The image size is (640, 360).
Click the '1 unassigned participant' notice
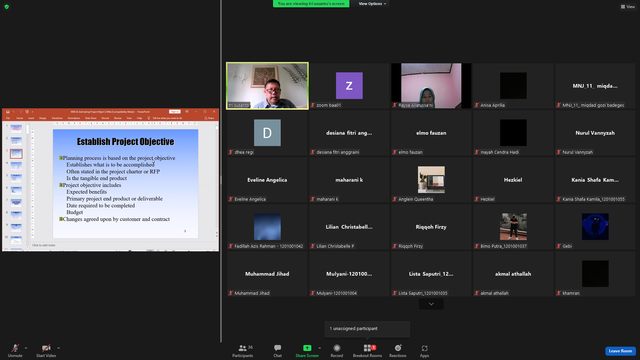[x=367, y=329]
